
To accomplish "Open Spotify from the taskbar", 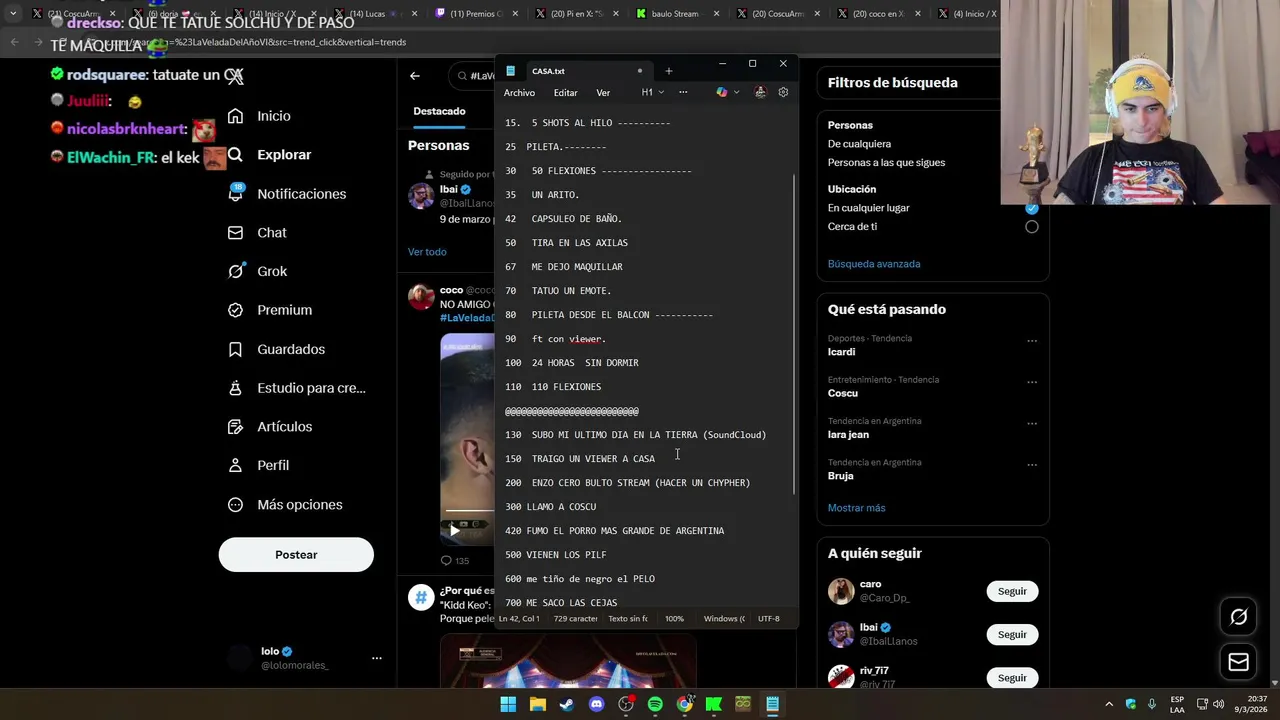I will click(x=655, y=704).
